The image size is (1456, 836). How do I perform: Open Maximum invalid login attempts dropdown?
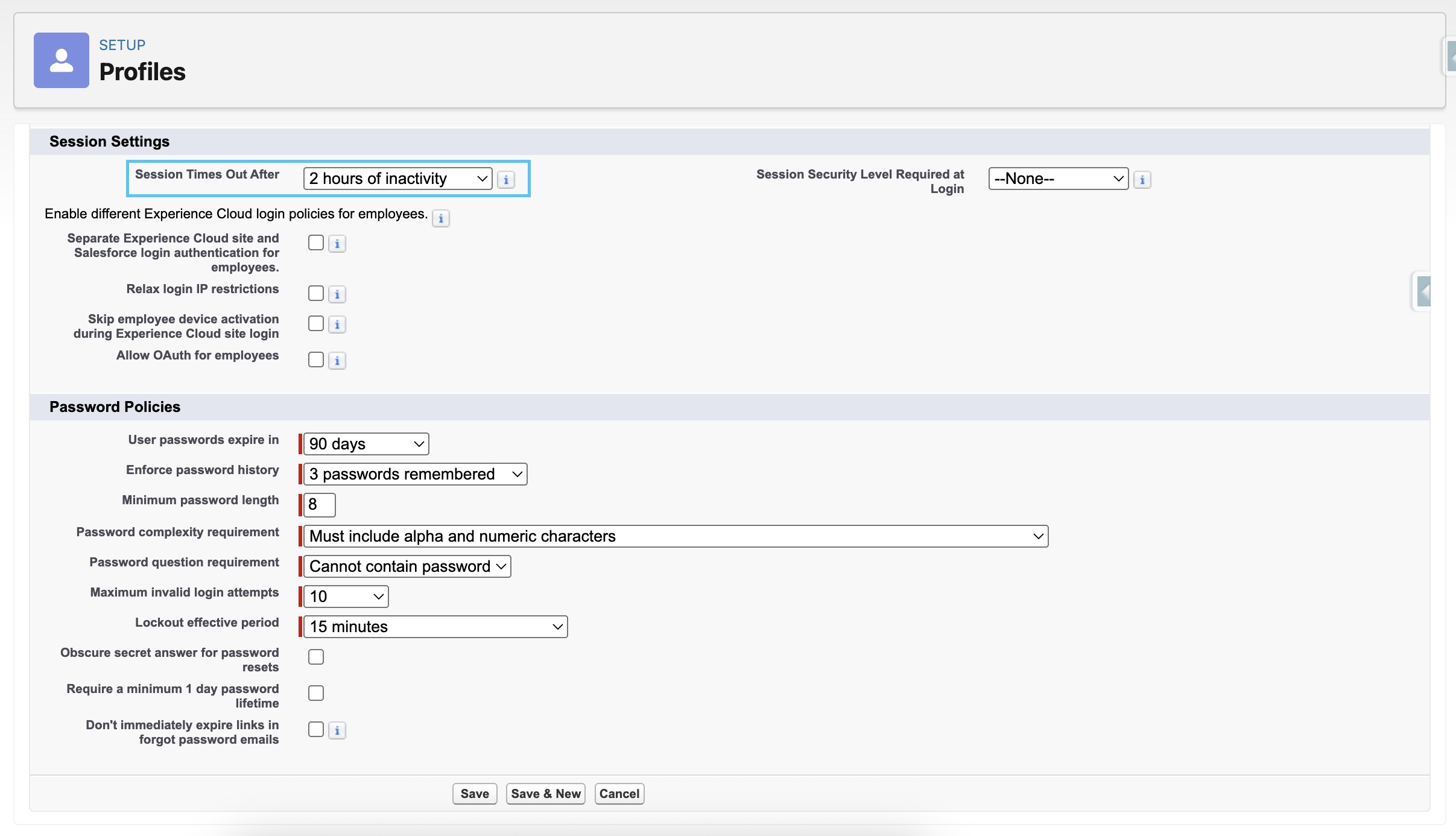(x=346, y=597)
